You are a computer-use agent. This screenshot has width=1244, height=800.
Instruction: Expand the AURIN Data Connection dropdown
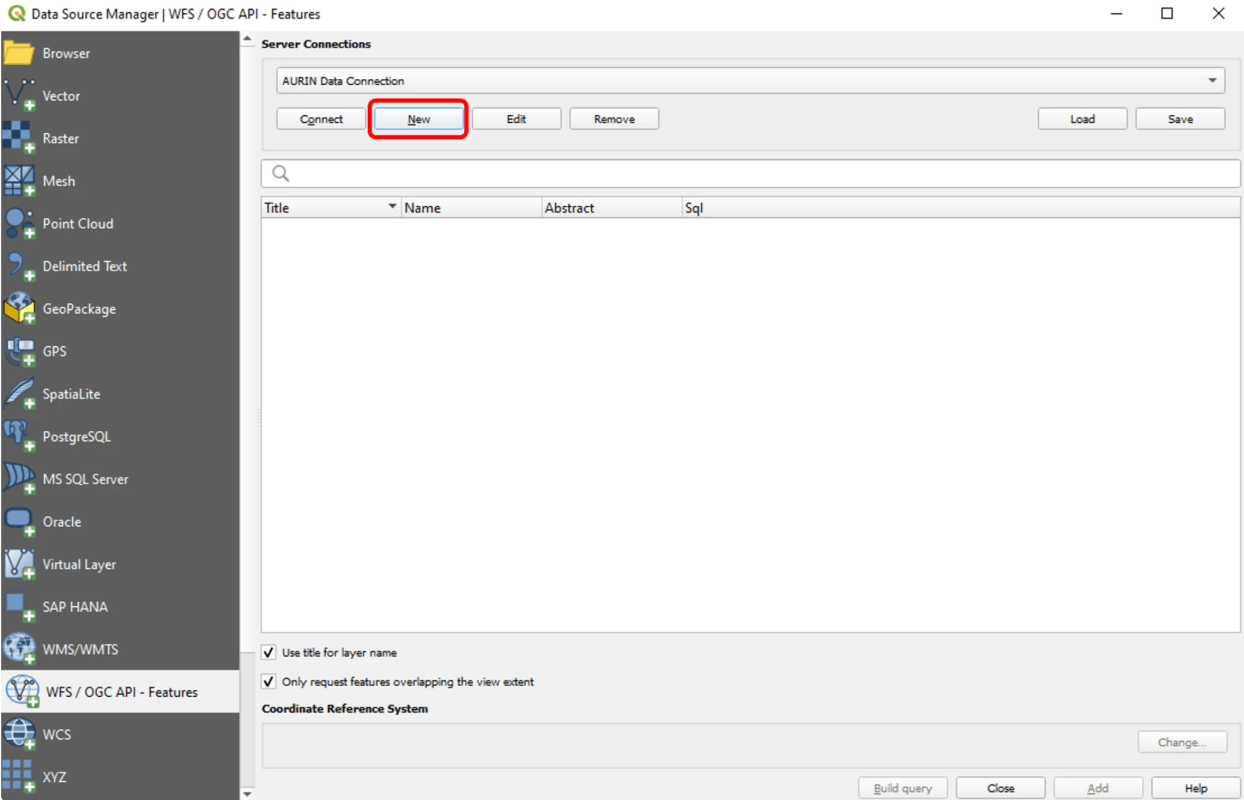pyautogui.click(x=1212, y=81)
